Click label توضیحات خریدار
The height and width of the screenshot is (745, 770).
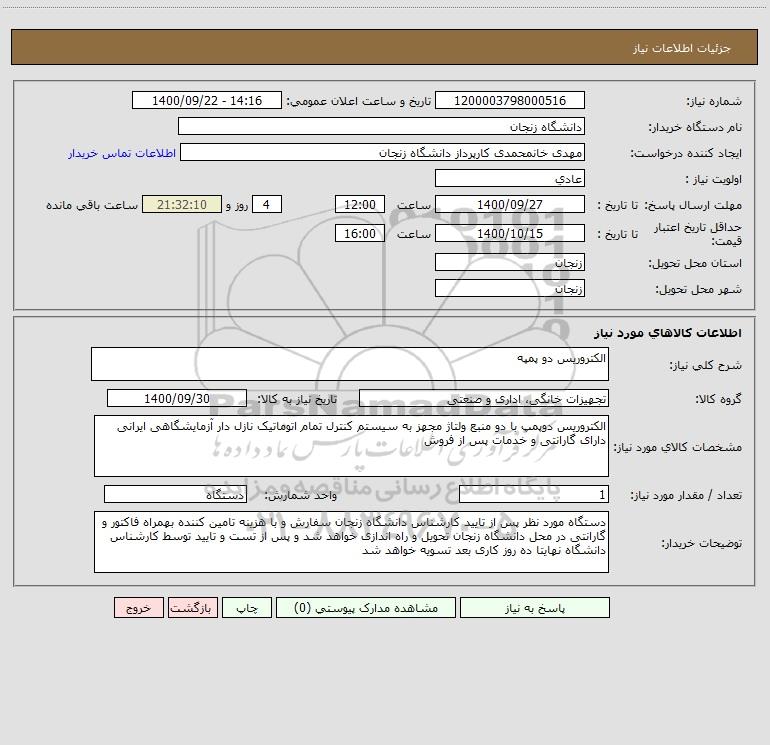pyautogui.click(x=702, y=543)
